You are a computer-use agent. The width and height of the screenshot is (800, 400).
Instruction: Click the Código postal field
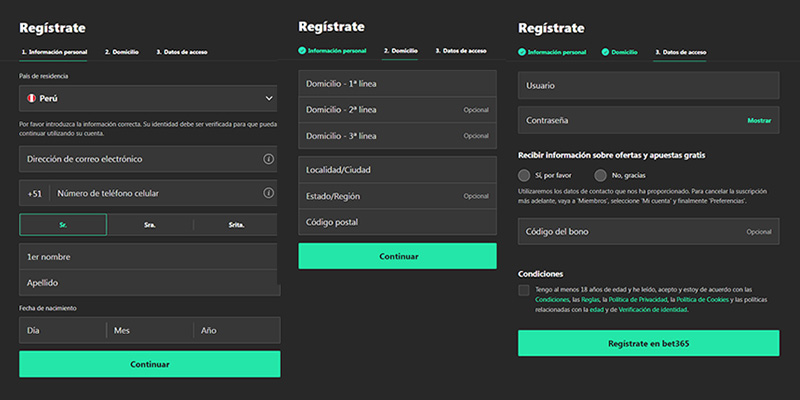[397, 222]
